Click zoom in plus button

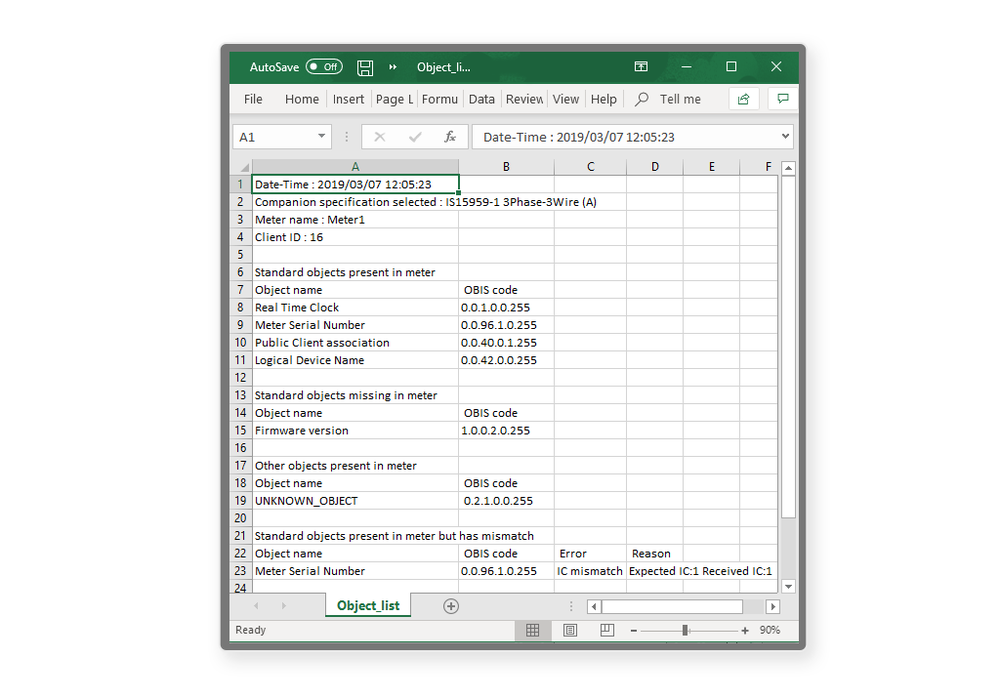[x=745, y=631]
